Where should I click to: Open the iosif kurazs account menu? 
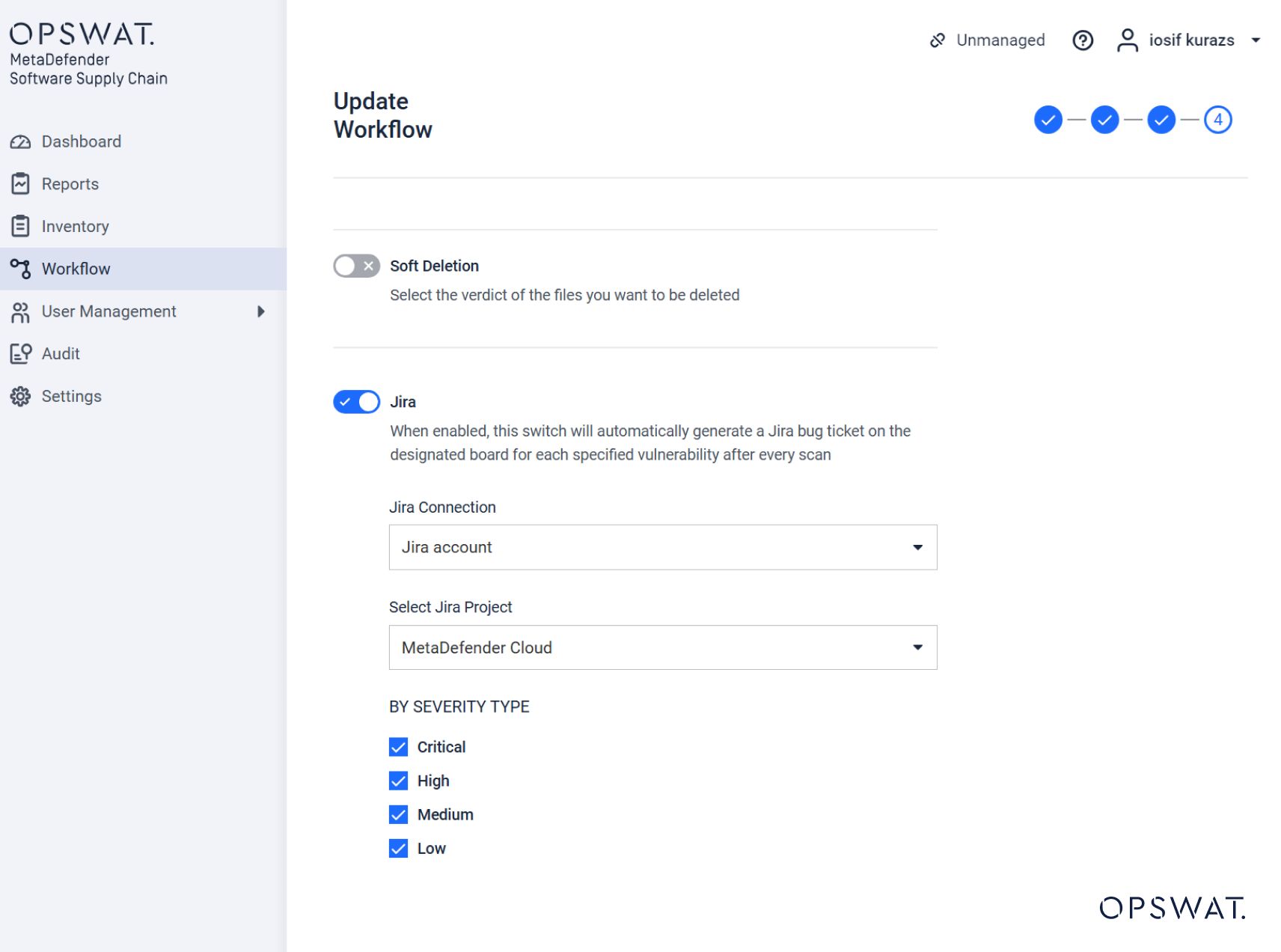(1190, 40)
